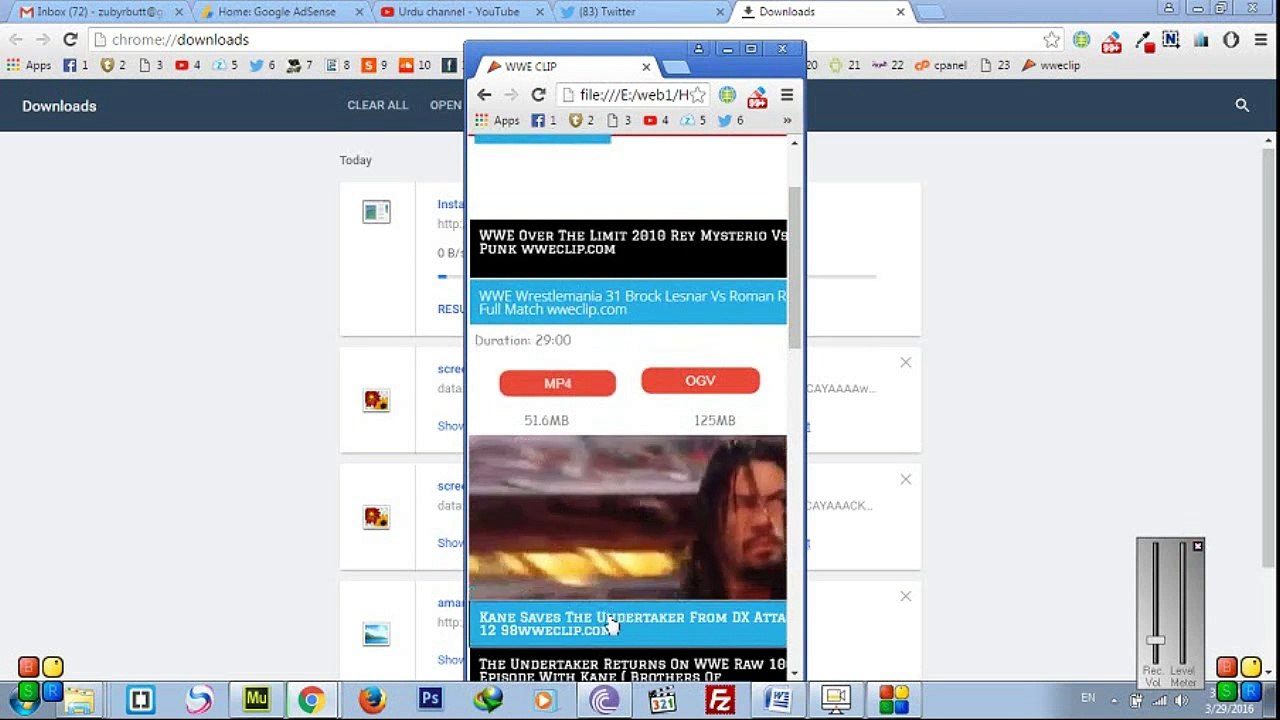
Task: Click the 125MB file size text
Action: point(715,421)
